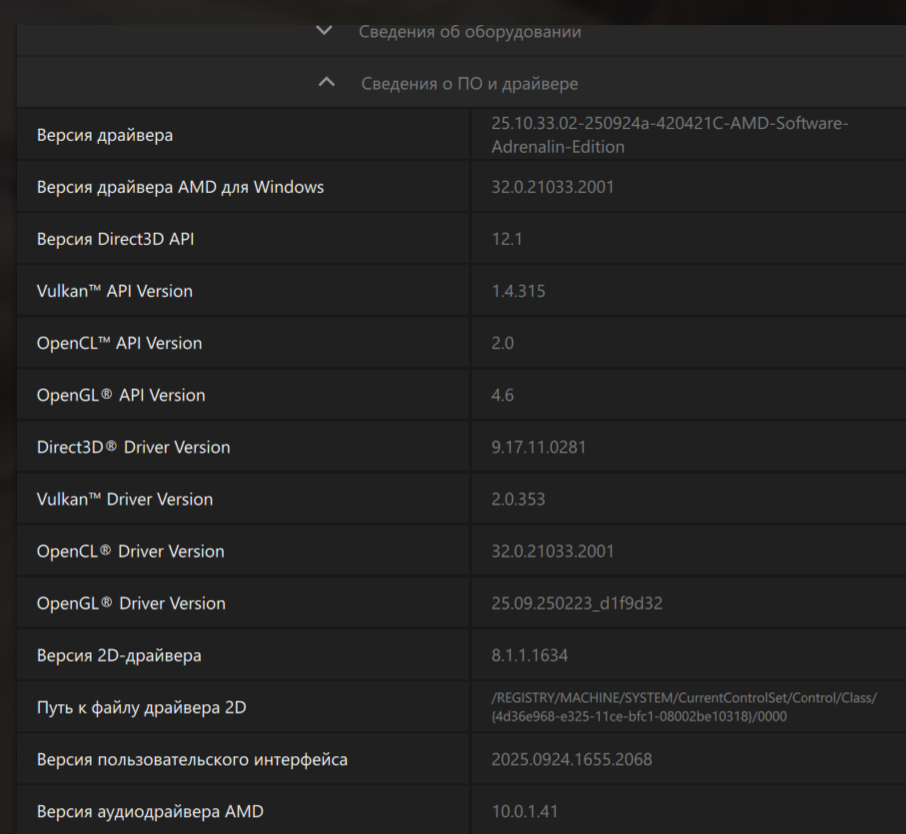Click the OpenGL API Version value 4.6
Image resolution: width=906 pixels, height=834 pixels.
[502, 395]
